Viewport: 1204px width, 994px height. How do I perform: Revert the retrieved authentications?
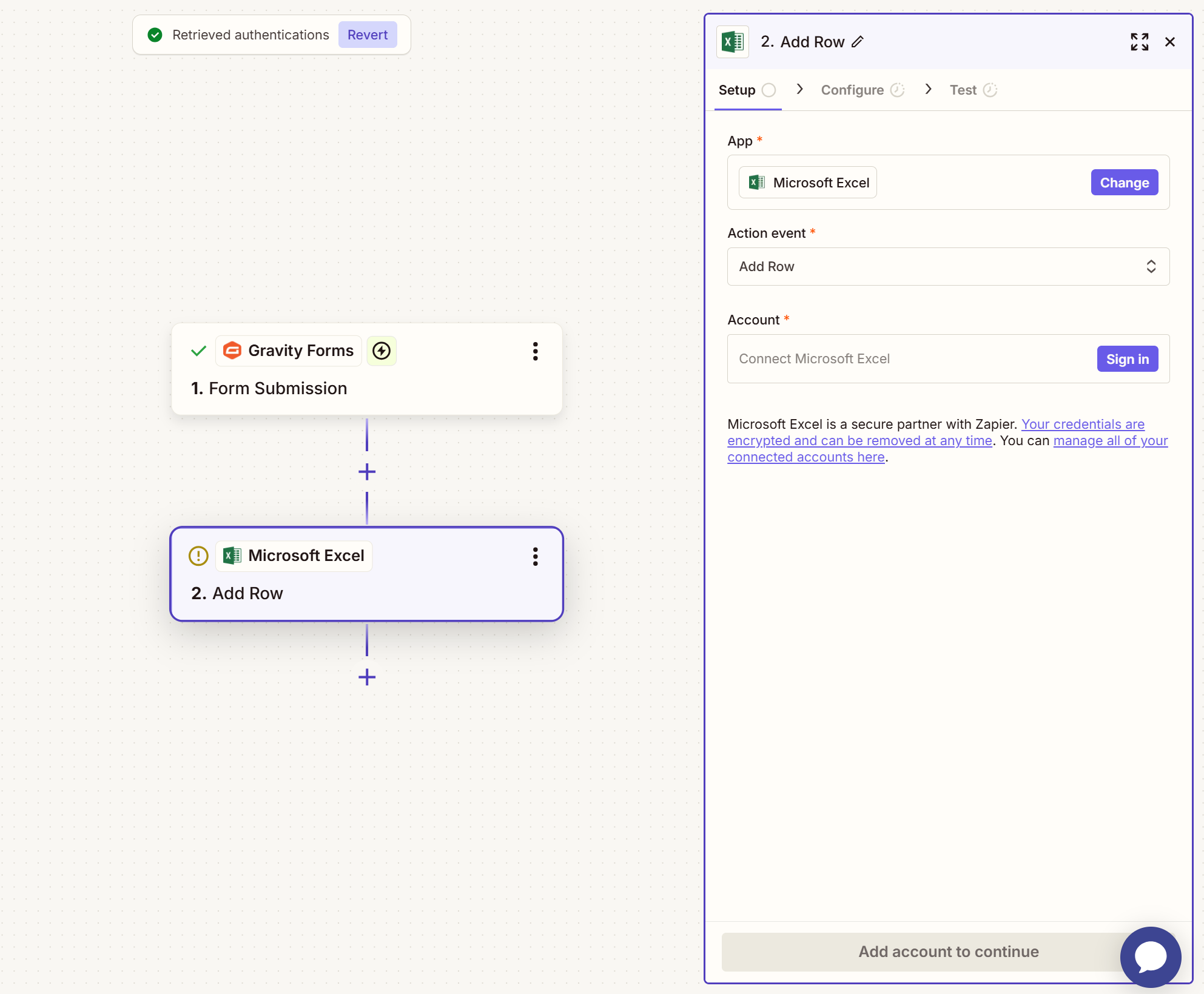coord(368,35)
